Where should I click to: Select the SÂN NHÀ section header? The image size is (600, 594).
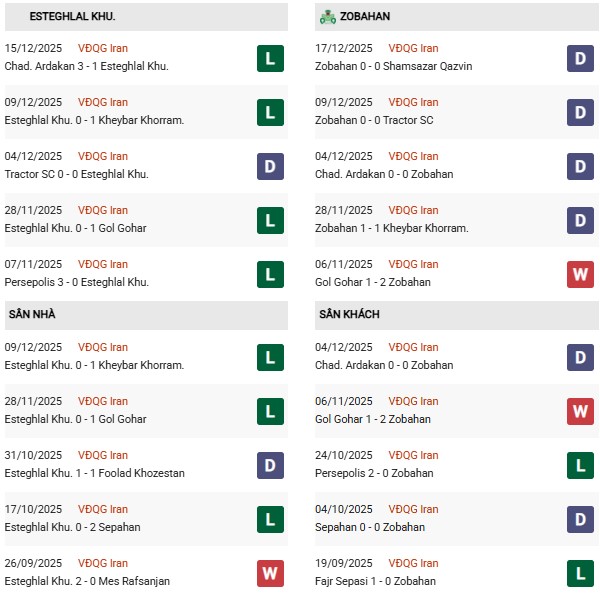(x=32, y=315)
